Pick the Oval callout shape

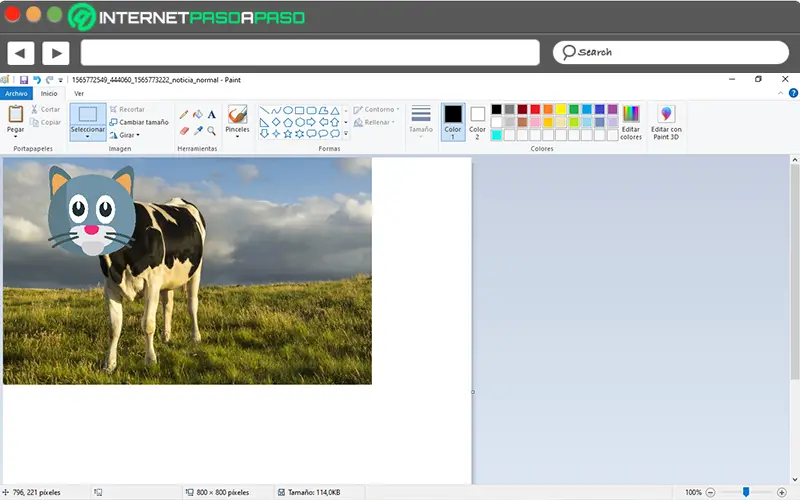[323, 134]
